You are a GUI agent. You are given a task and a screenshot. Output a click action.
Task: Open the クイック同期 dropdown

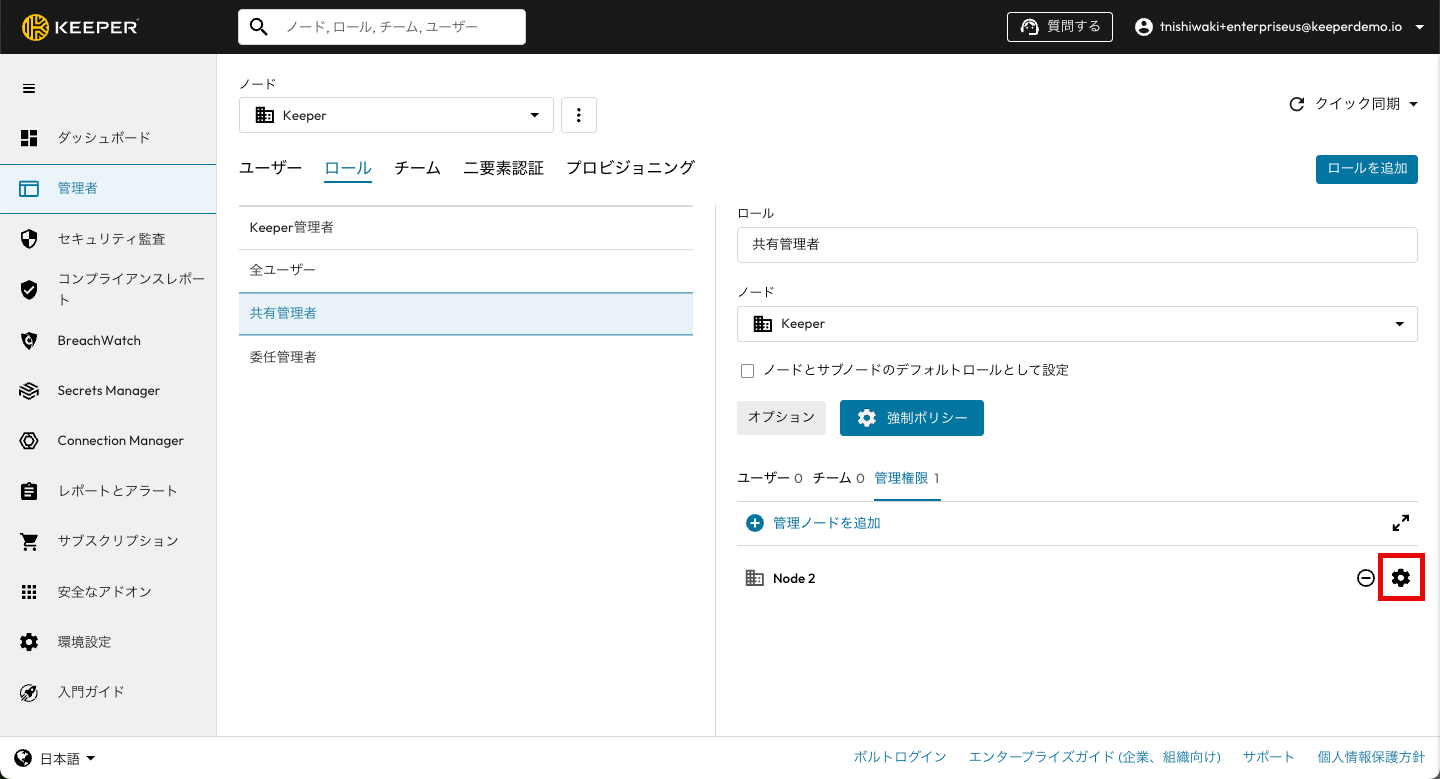coord(1355,104)
